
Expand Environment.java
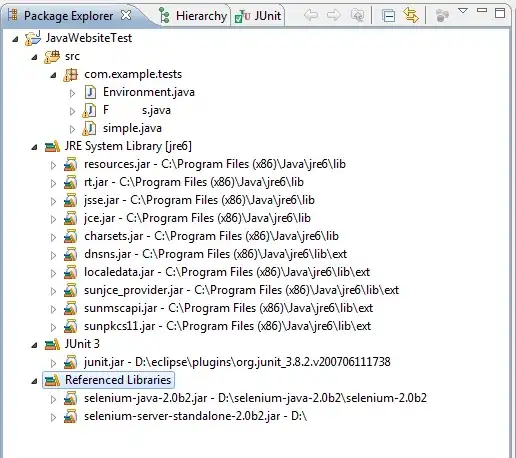(72, 93)
